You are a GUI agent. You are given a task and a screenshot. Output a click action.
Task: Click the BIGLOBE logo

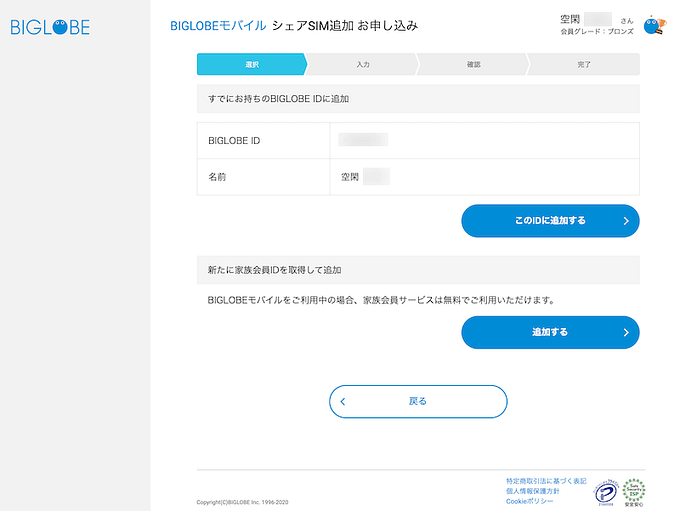point(50,27)
